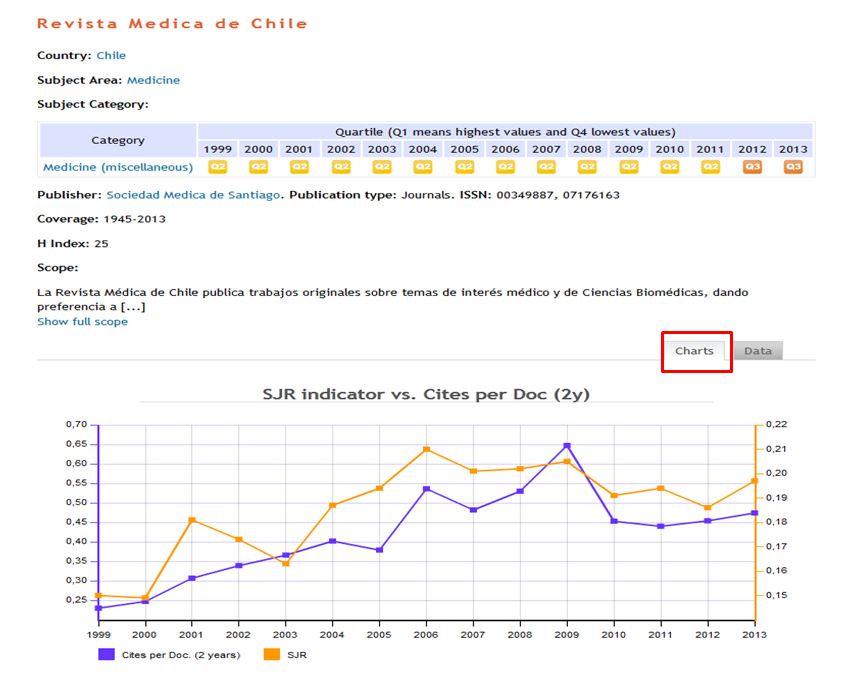Click the 2009 Cites per Doc peak point
The image size is (852, 674).
coord(567,446)
